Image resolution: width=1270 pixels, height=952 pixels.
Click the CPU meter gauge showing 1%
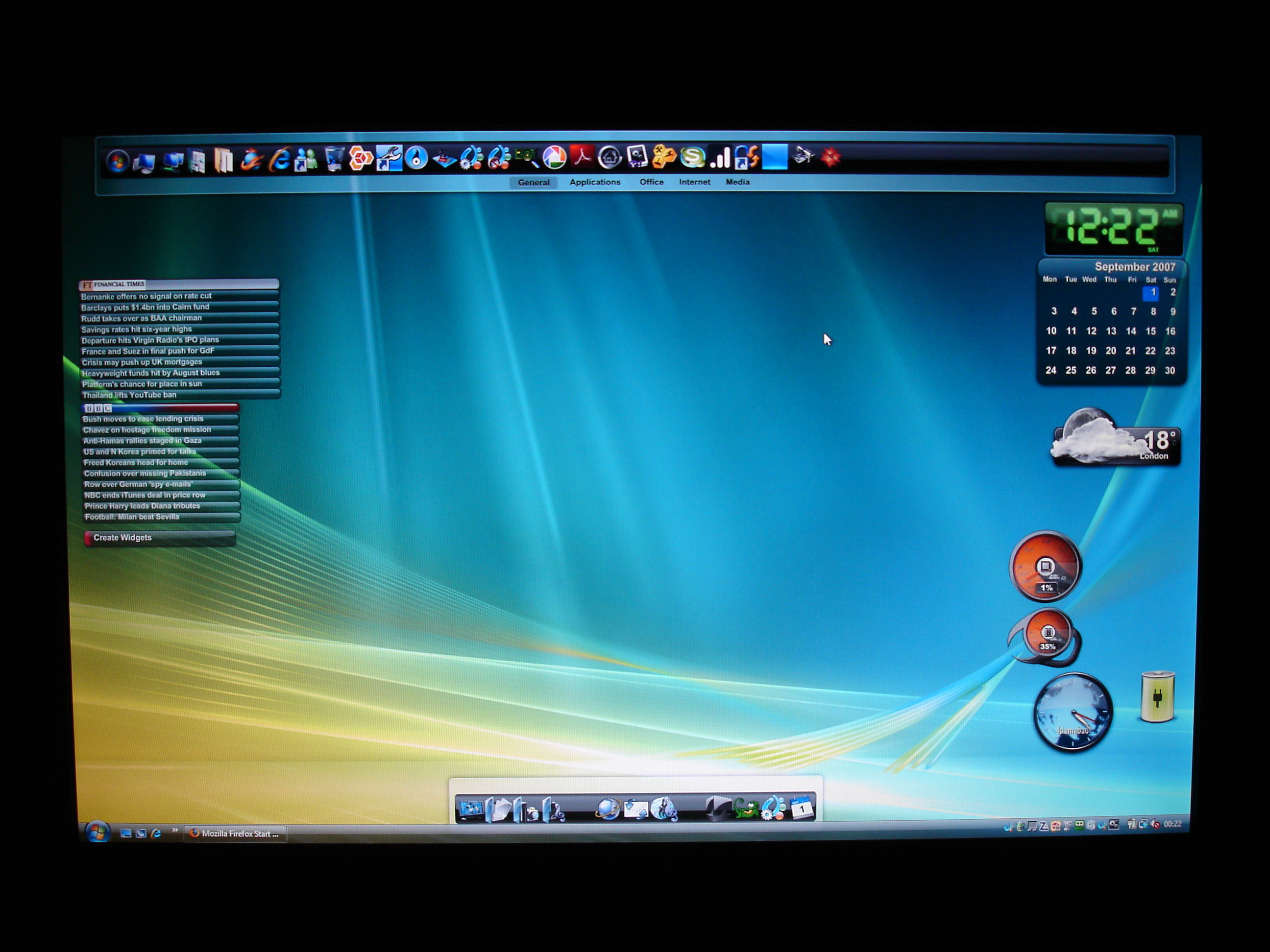coord(1046,567)
